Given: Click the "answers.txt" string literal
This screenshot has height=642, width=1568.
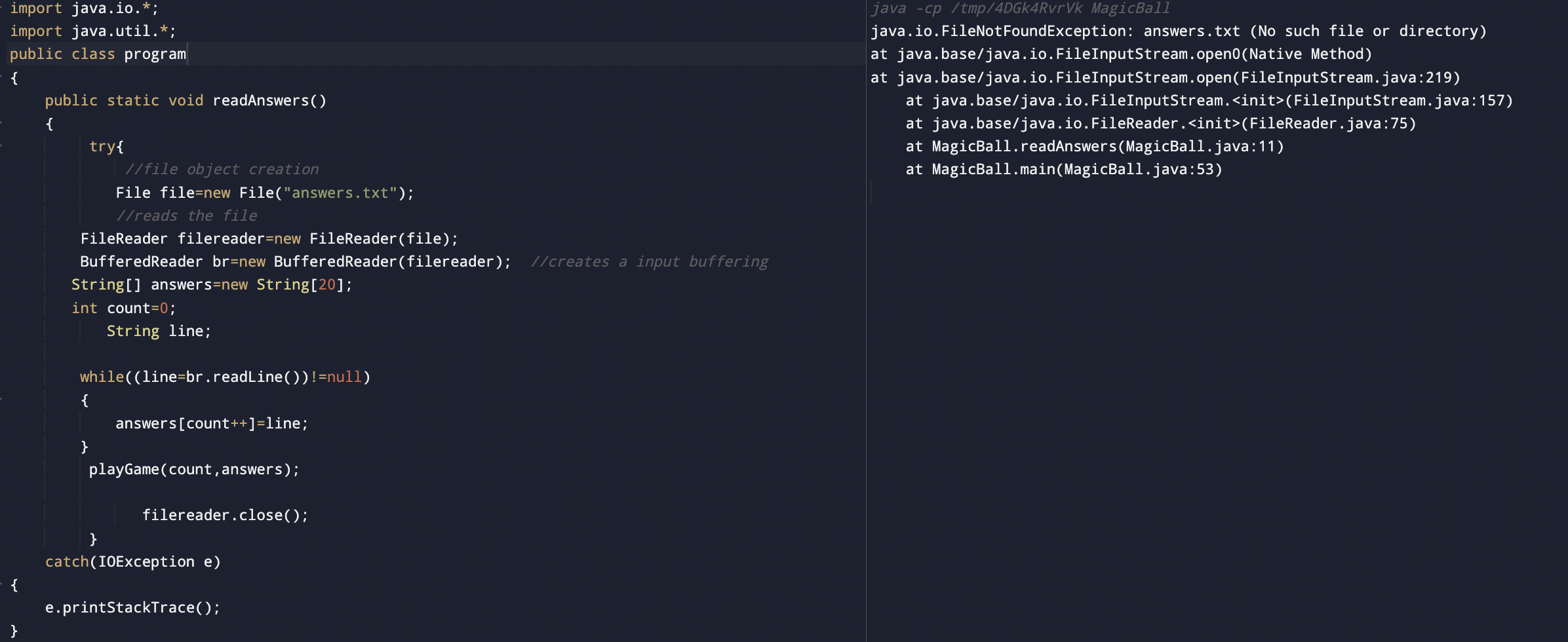Looking at the screenshot, I should [x=340, y=193].
